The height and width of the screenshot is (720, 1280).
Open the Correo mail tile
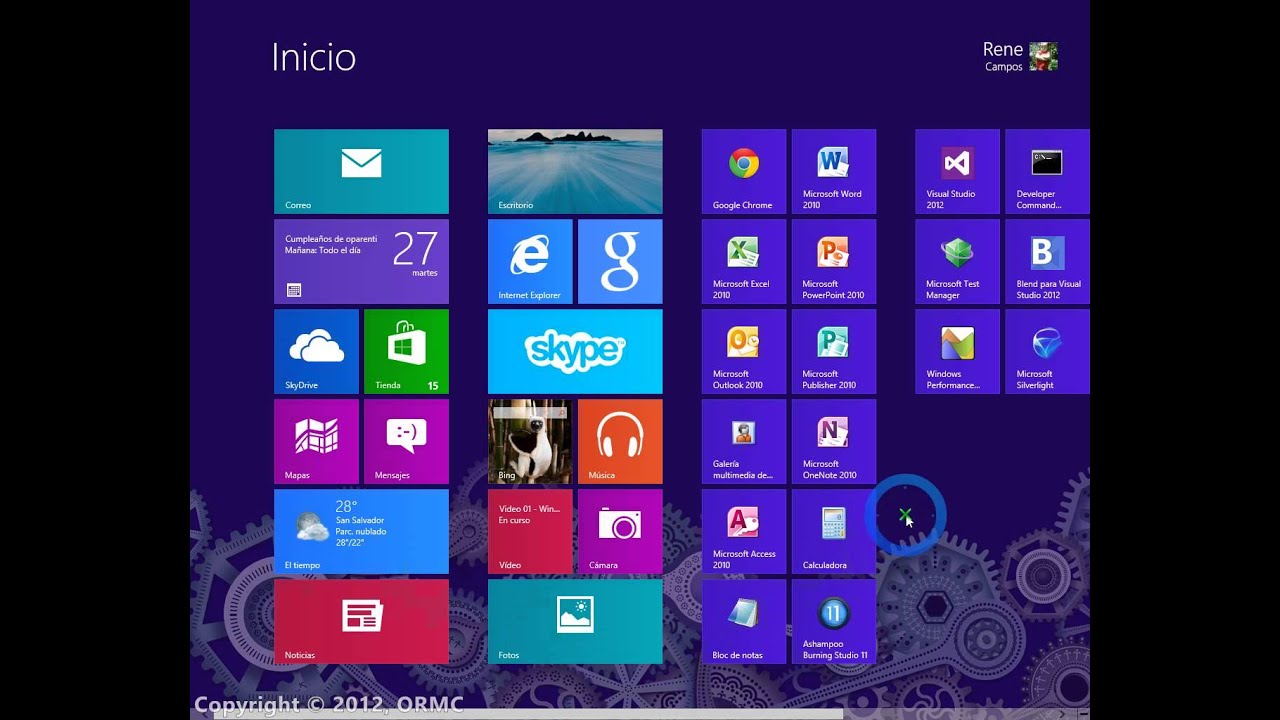pos(361,171)
